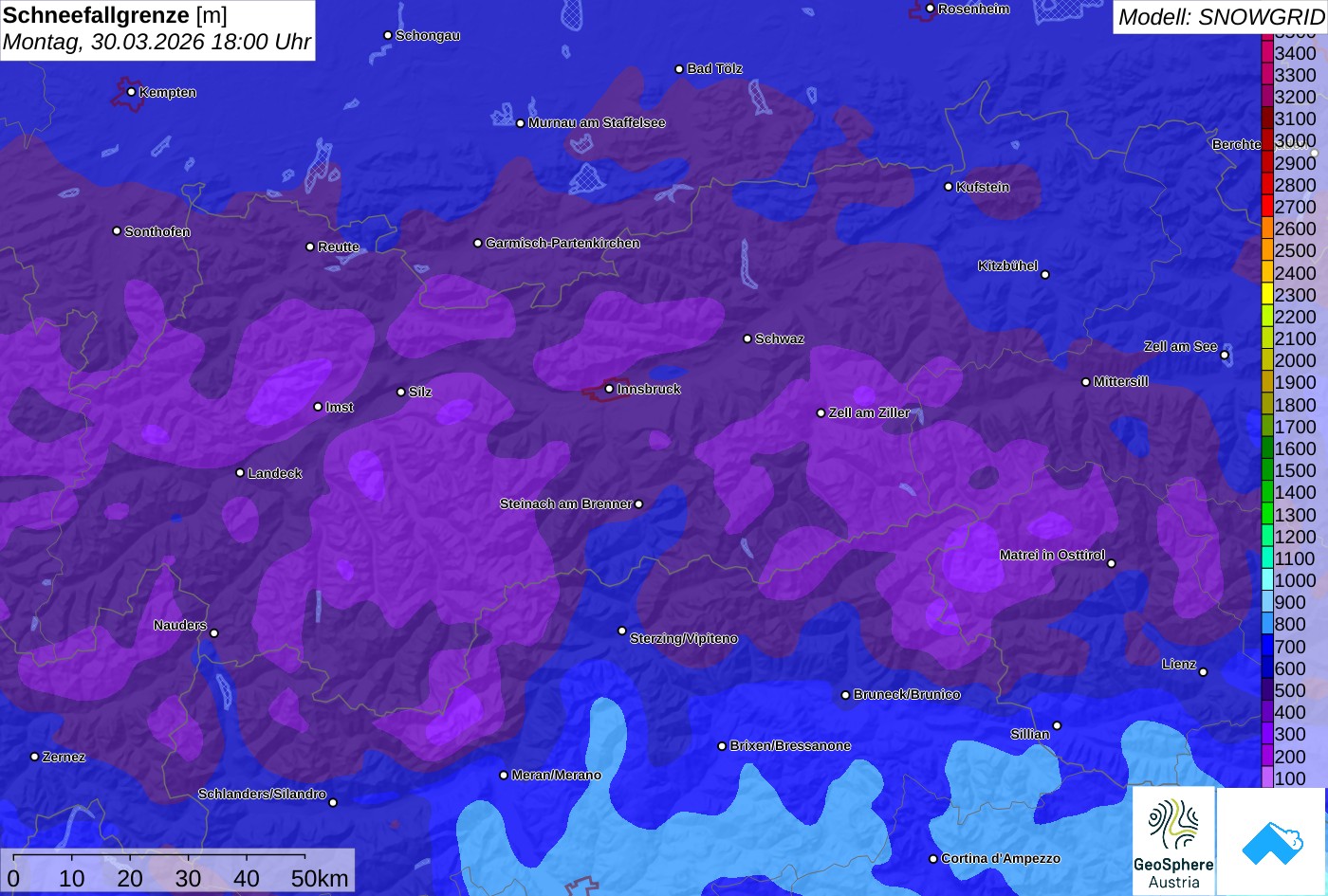Click the "Zell am Ziller" label
Viewport: 1328px width, 896px height.
(870, 413)
